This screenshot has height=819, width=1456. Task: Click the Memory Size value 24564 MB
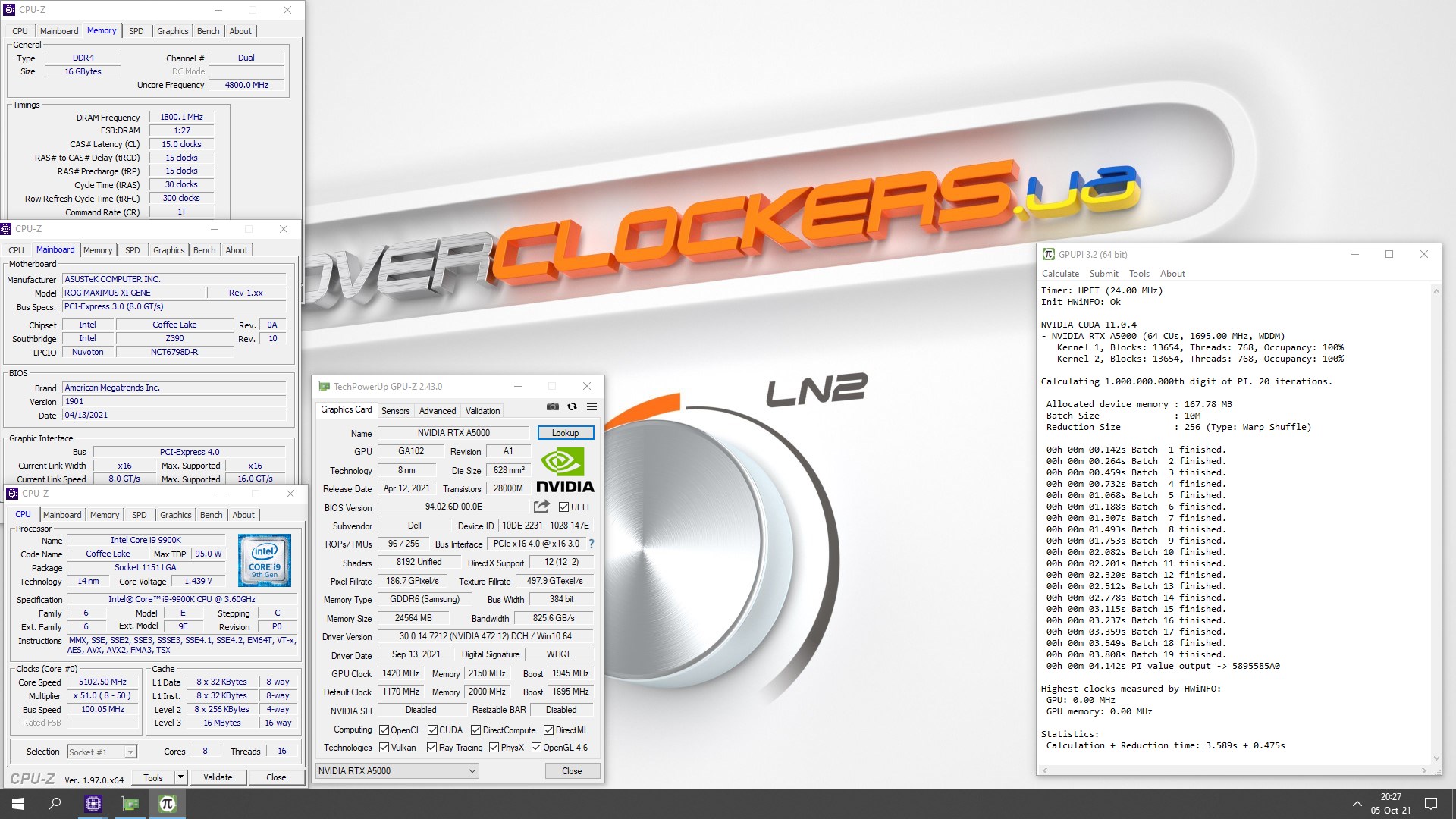tap(413, 618)
